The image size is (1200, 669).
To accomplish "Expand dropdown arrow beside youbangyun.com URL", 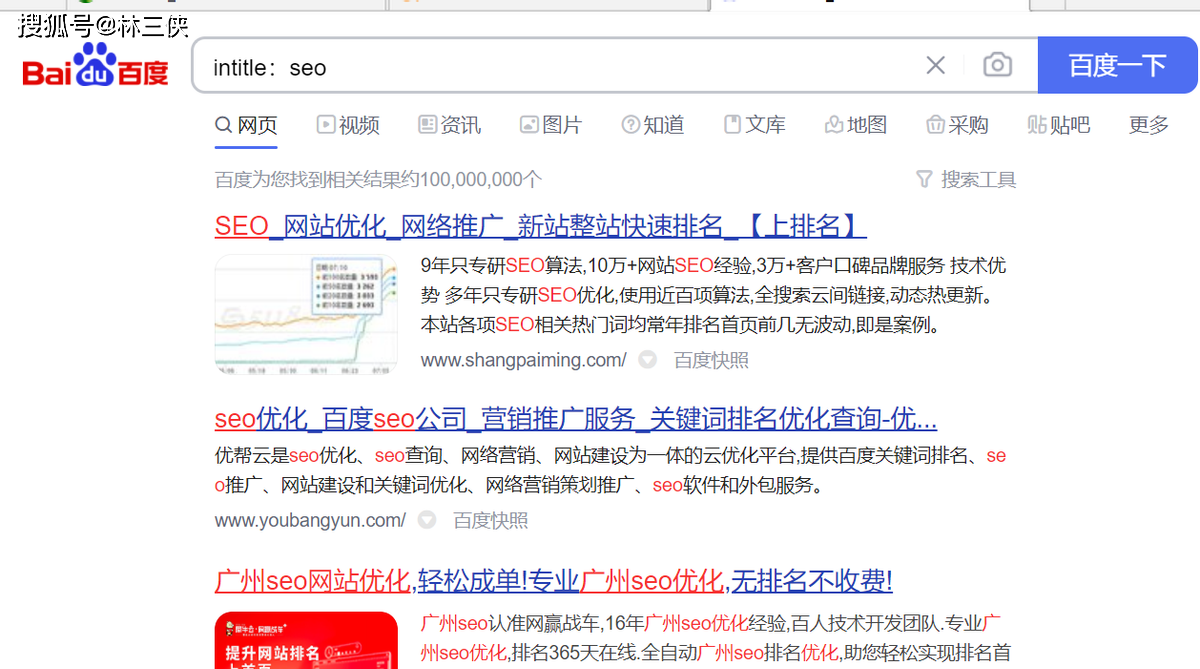I will (x=427, y=520).
